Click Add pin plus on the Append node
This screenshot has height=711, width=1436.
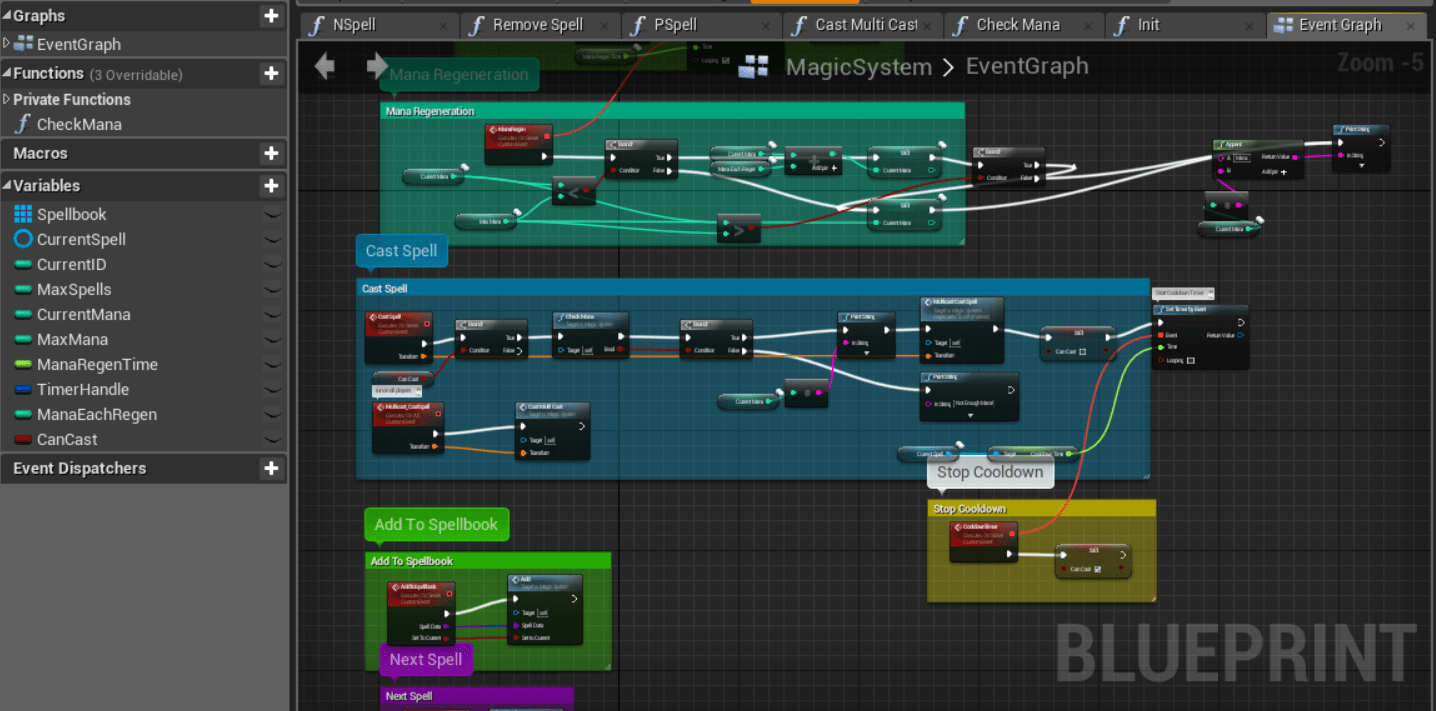[1284, 172]
